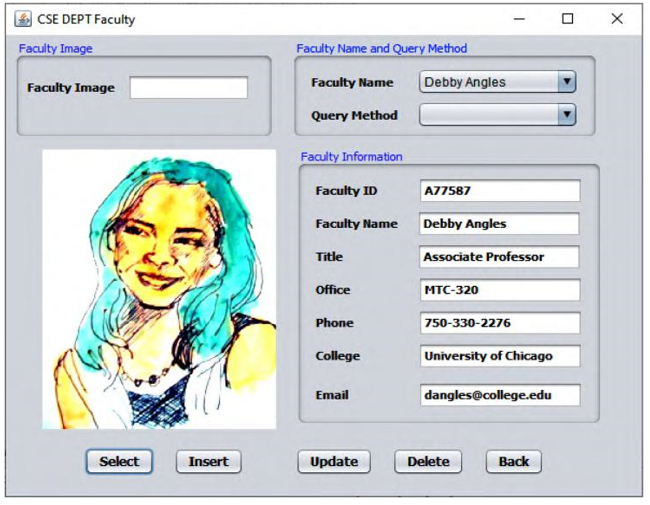Click the 'Faculty ID' label
This screenshot has width=650, height=505.
click(x=347, y=191)
